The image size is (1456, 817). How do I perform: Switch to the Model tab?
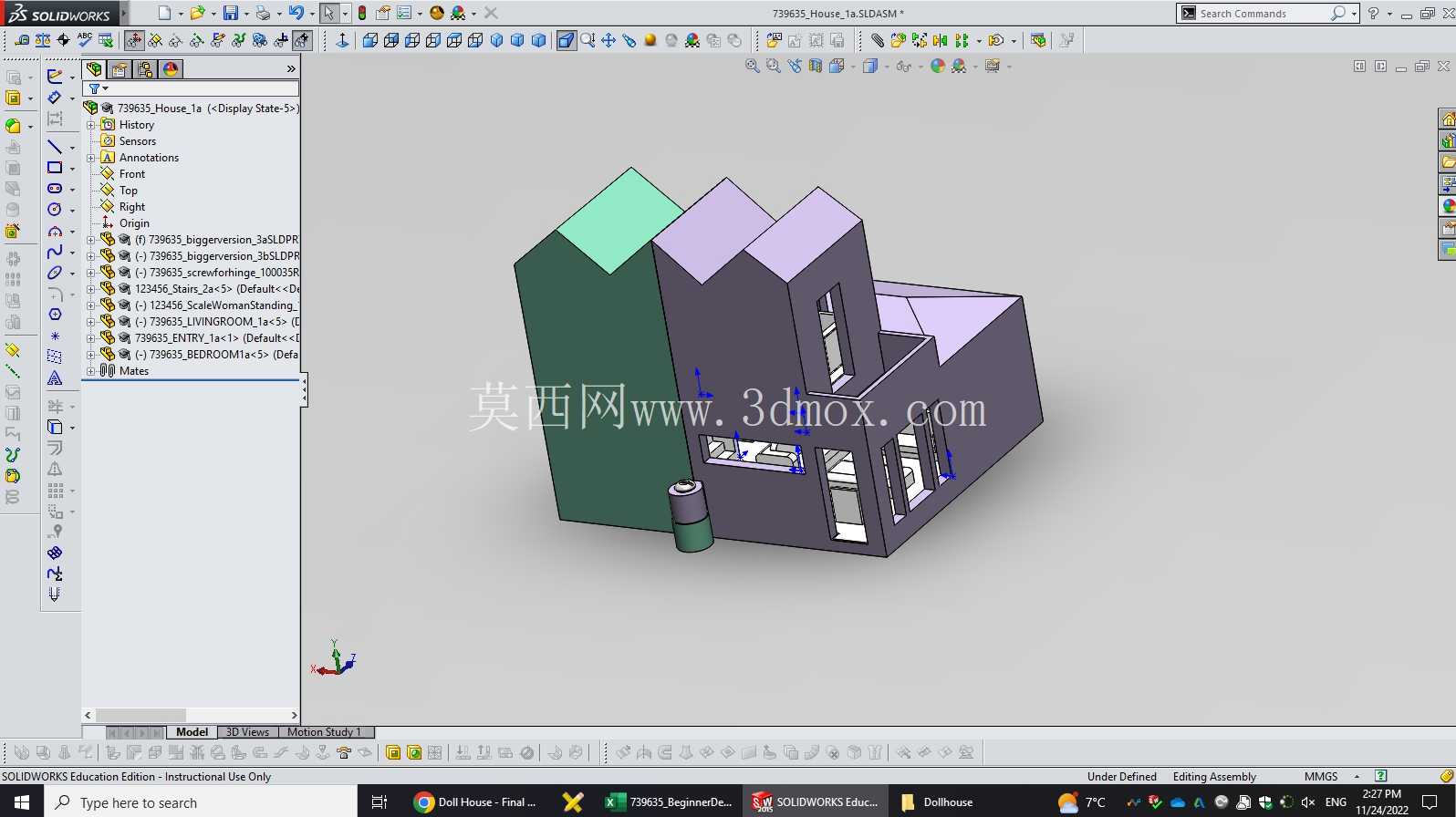pos(192,732)
